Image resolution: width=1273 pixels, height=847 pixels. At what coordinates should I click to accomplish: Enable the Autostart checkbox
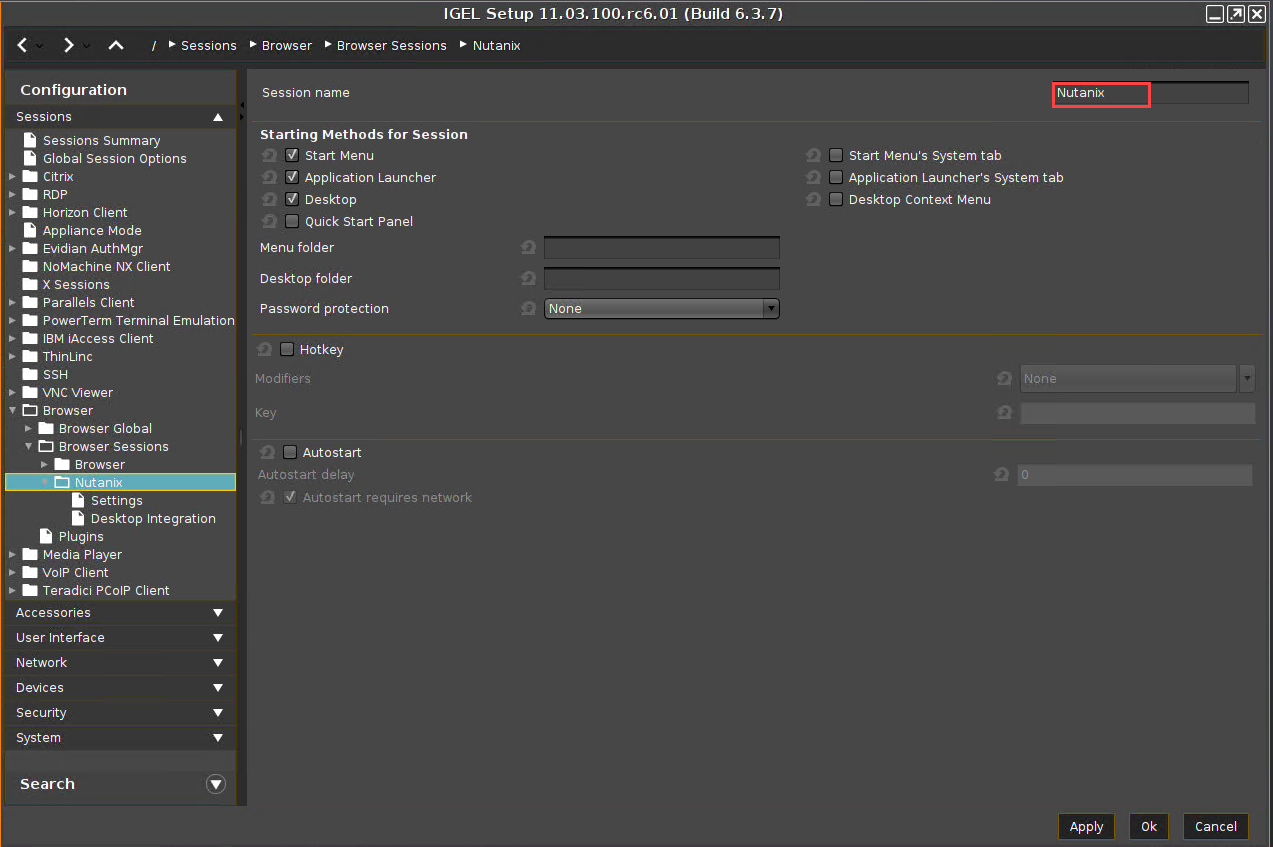tap(291, 453)
